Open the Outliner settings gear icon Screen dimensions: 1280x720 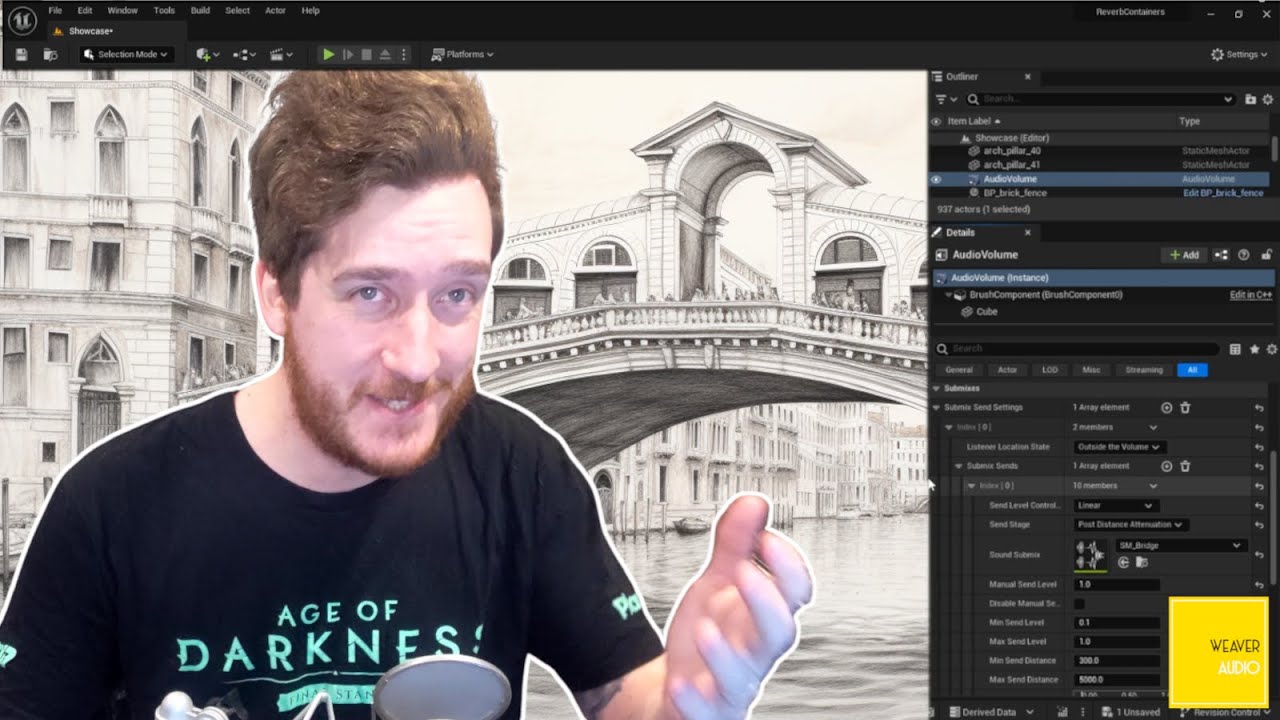point(1267,99)
